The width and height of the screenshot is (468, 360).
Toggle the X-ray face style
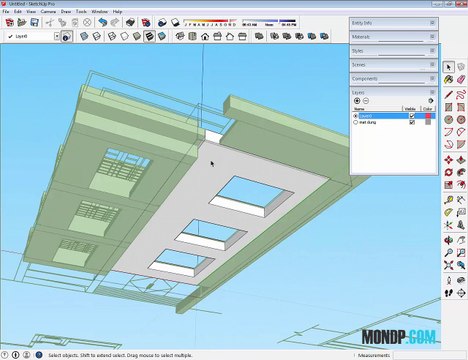[84, 36]
